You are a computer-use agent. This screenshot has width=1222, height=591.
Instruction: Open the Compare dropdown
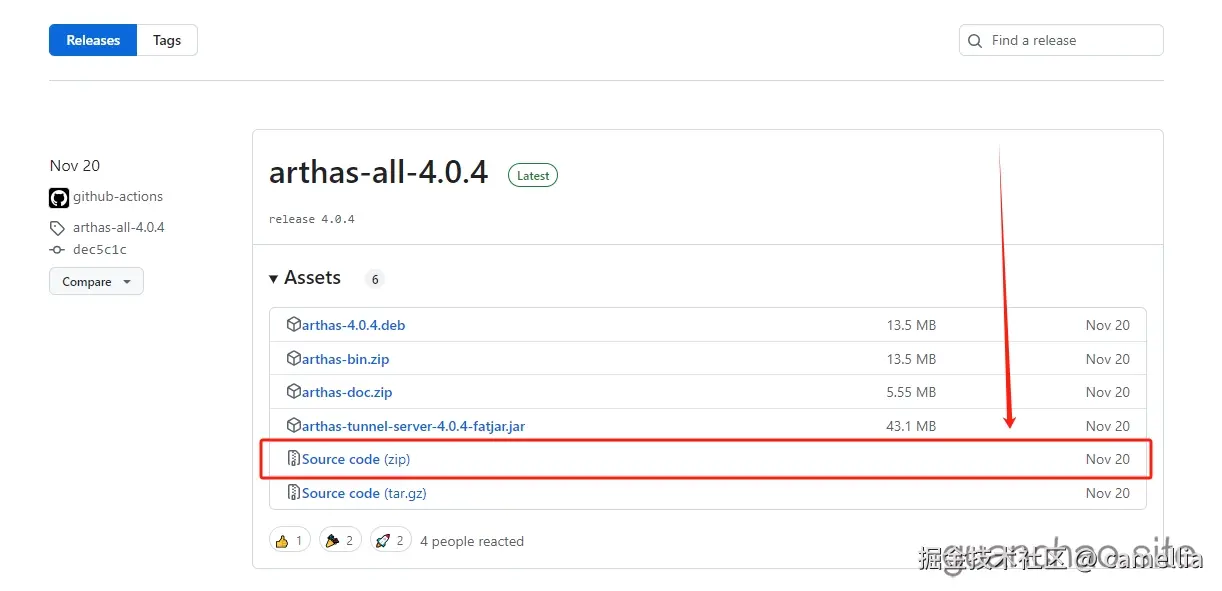96,281
